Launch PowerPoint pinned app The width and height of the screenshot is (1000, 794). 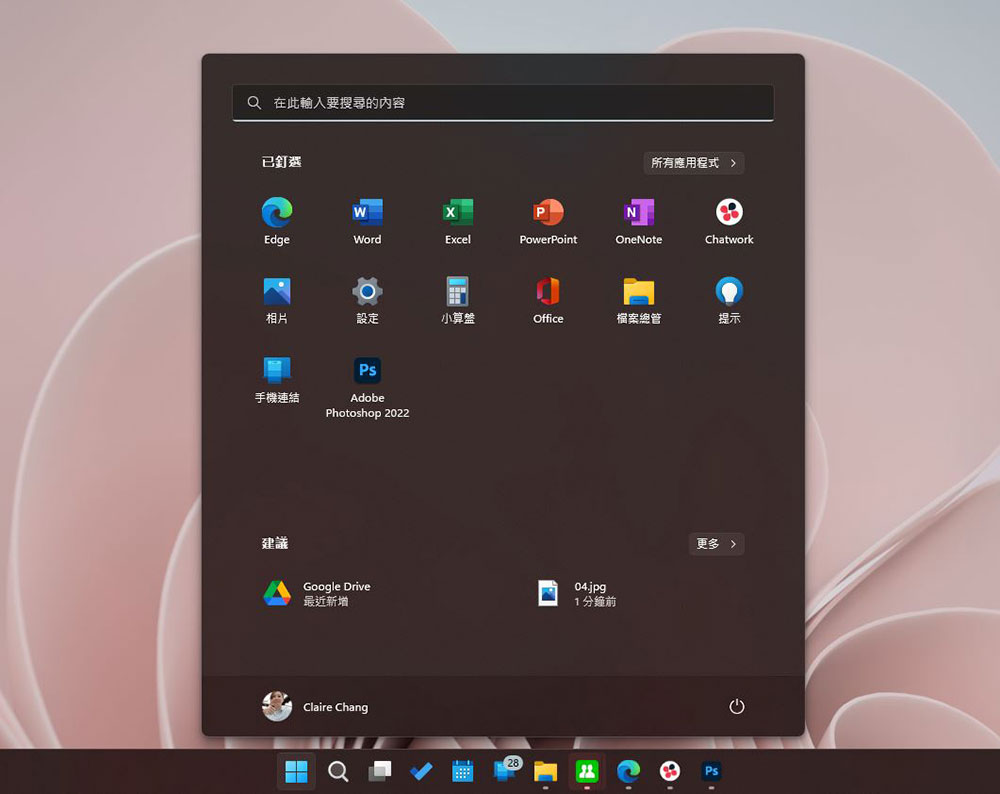click(548, 221)
